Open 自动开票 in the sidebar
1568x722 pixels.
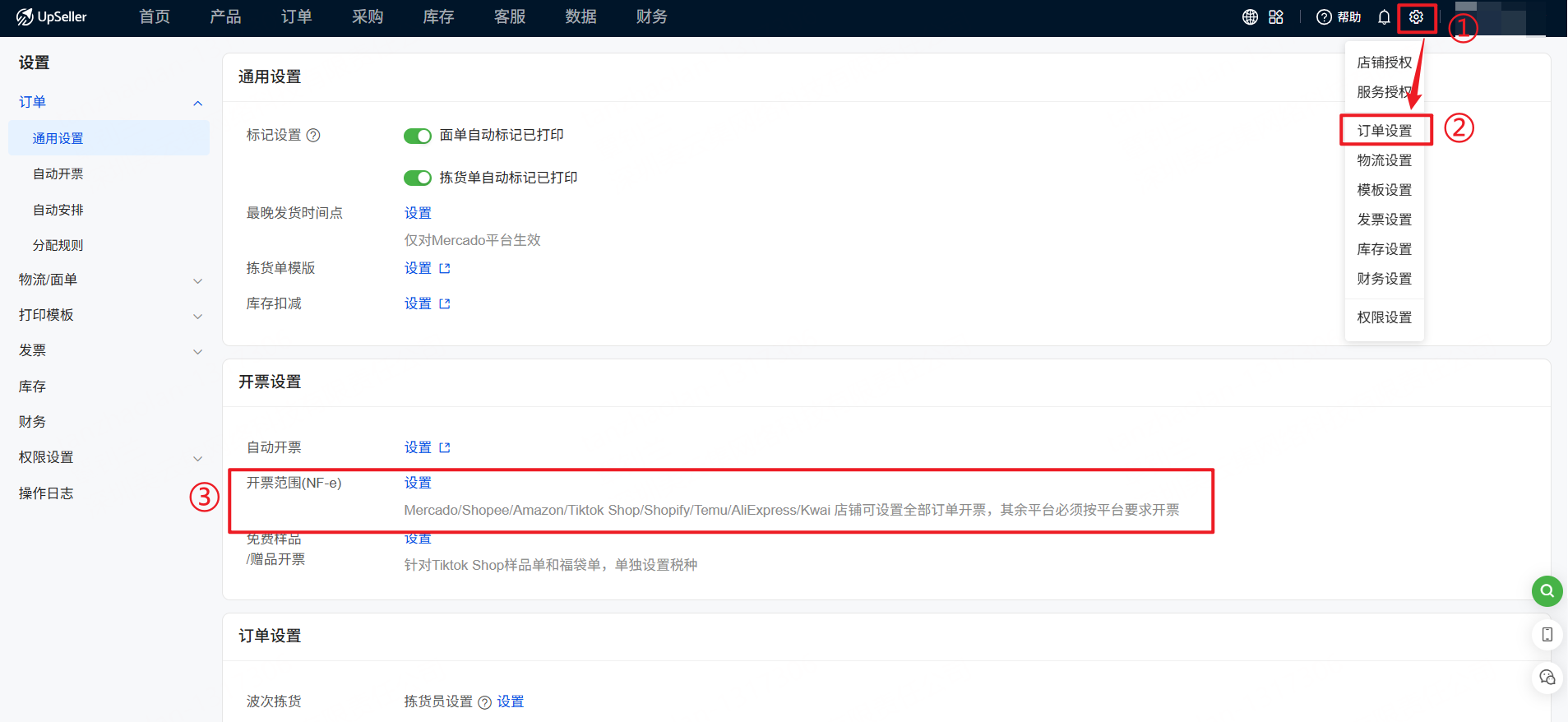click(58, 174)
